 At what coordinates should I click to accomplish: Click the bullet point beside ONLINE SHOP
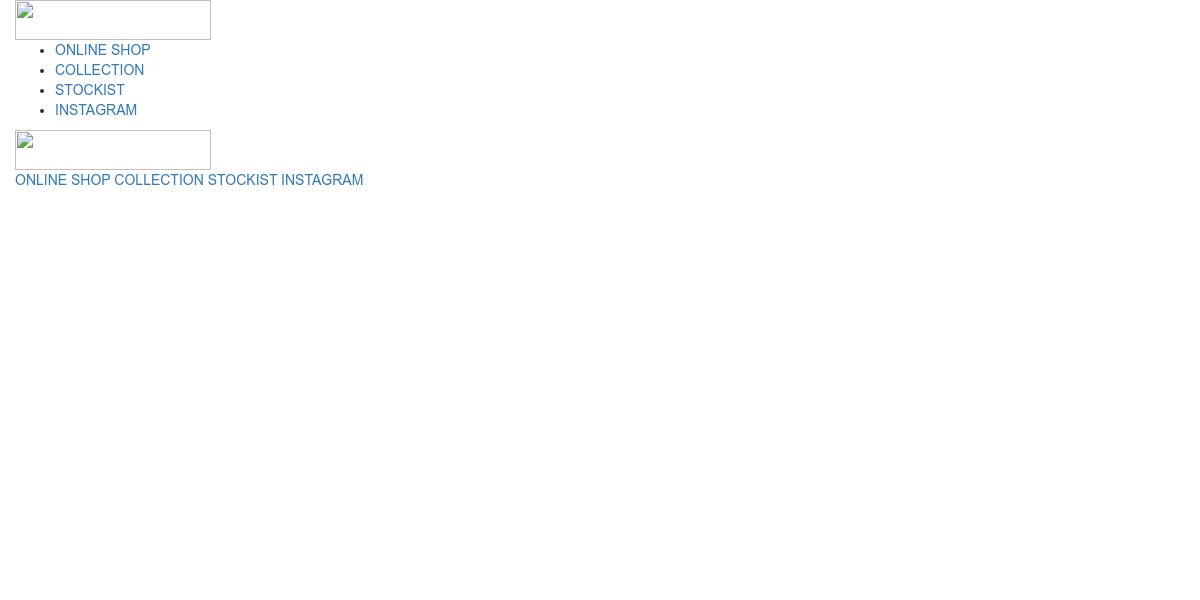(x=42, y=51)
